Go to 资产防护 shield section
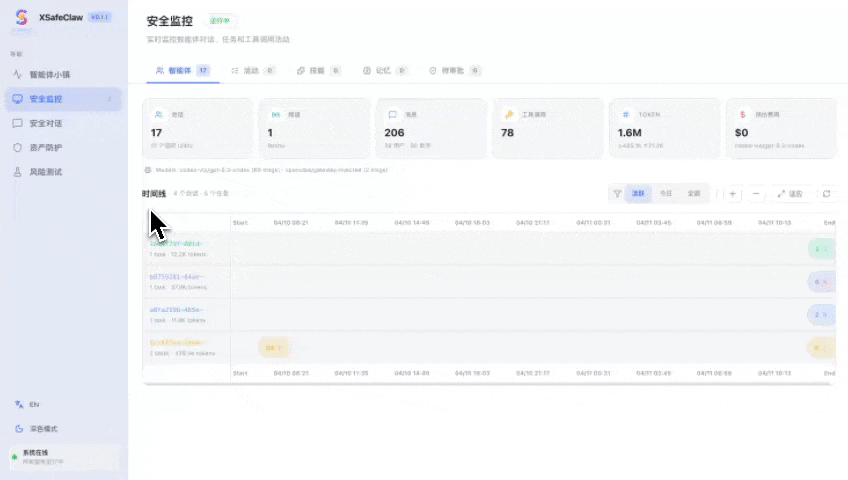Screen dimensions: 848x480 45,148
